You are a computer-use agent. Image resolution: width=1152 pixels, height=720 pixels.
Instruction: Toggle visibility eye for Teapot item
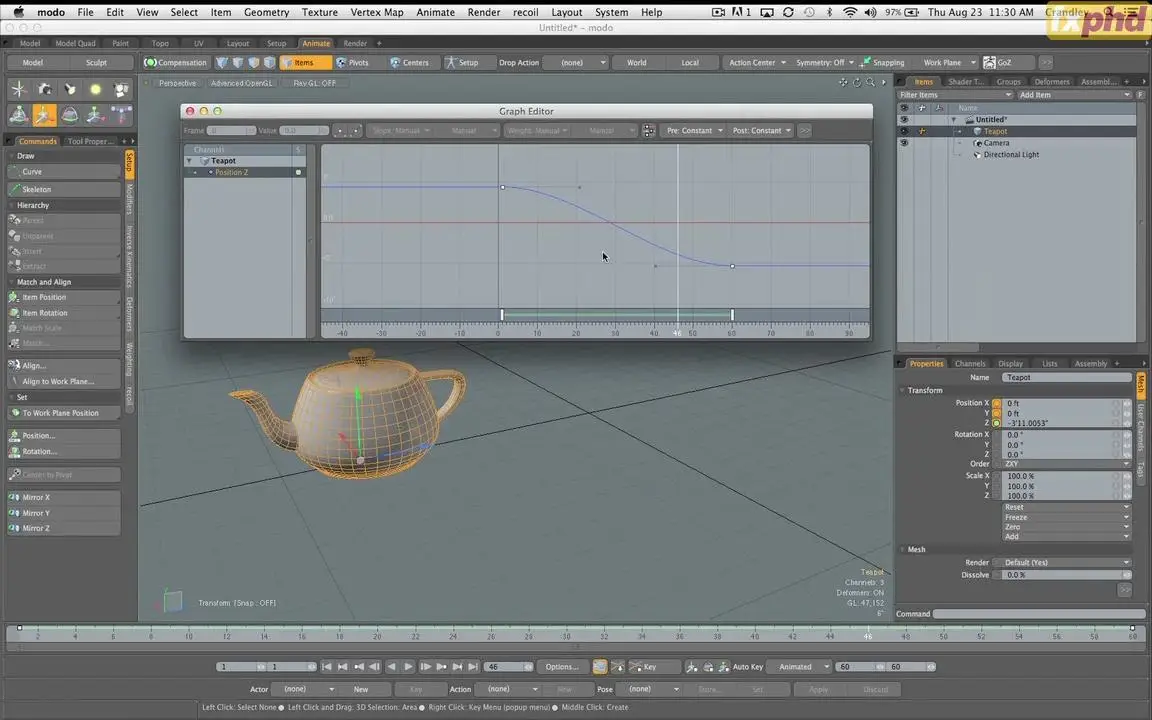[904, 132]
